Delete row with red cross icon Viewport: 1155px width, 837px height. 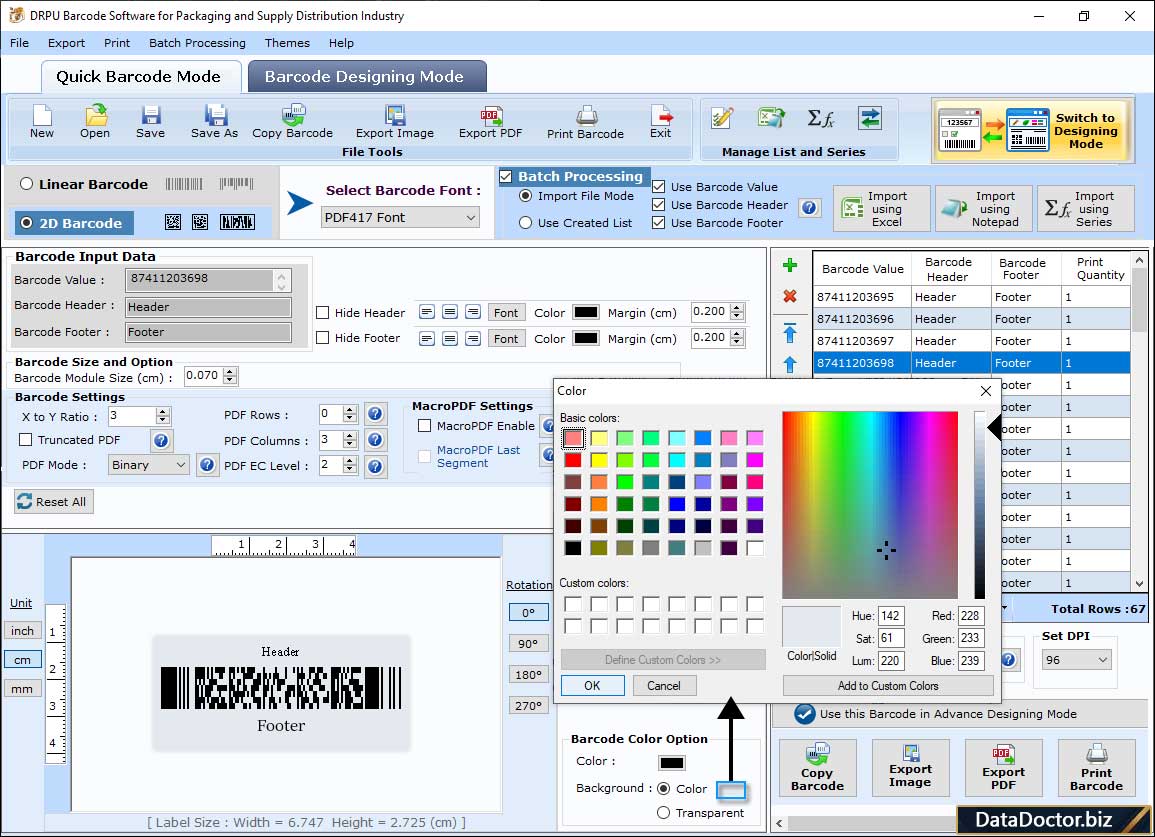click(790, 296)
